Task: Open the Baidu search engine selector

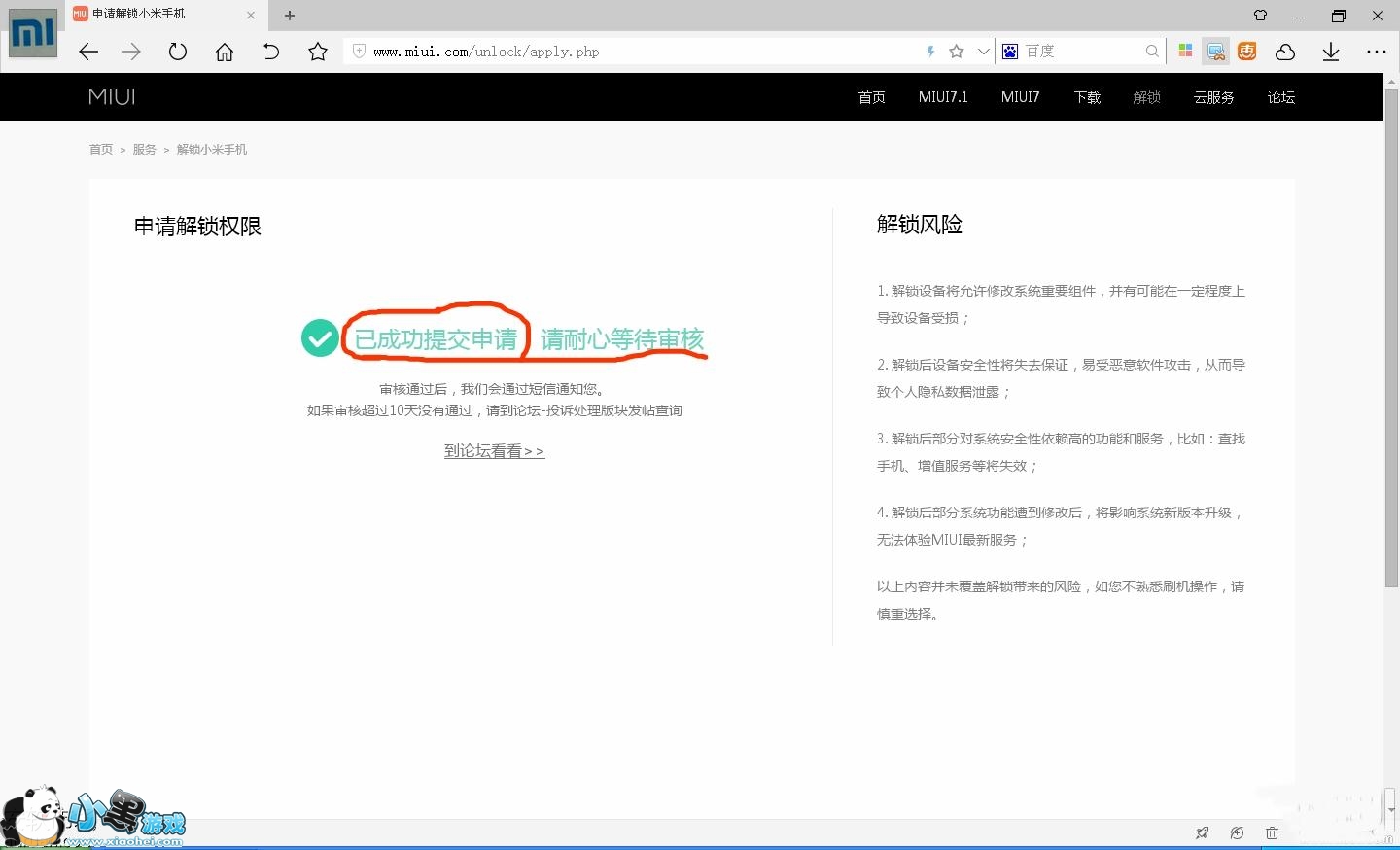Action: [1010, 52]
